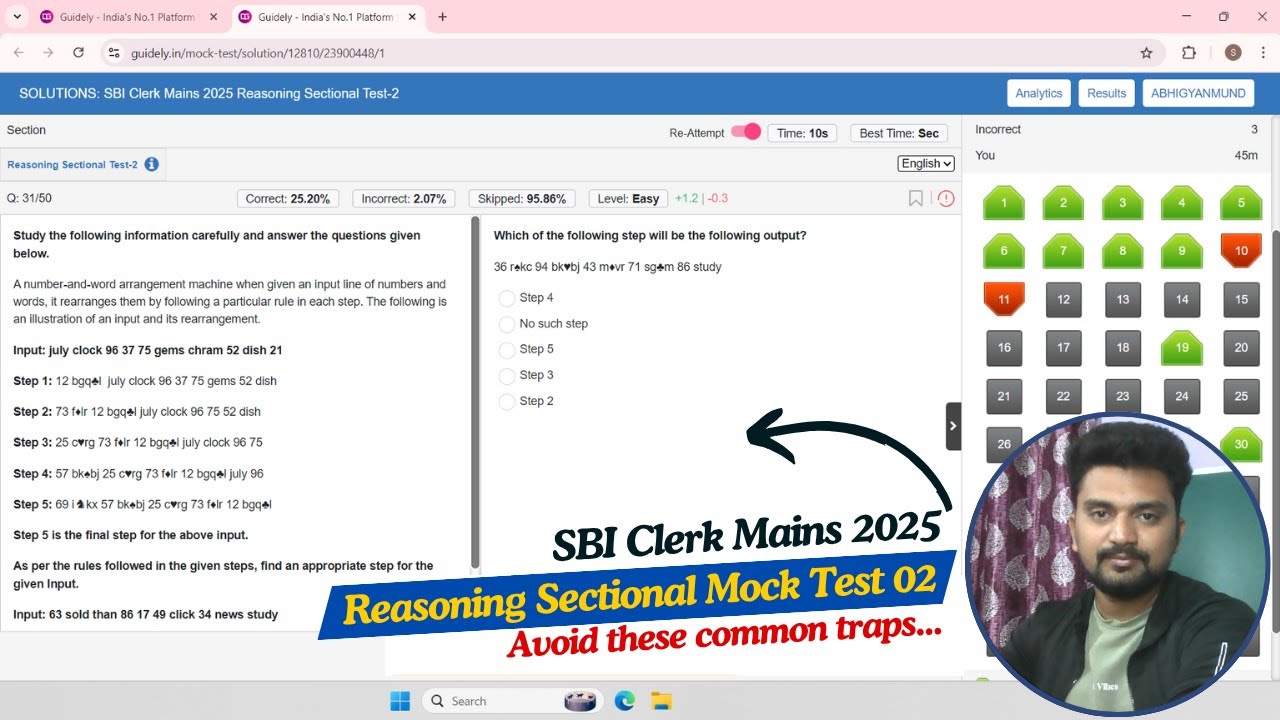This screenshot has height=720, width=1280.
Task: Select No such step option
Action: 507,324
